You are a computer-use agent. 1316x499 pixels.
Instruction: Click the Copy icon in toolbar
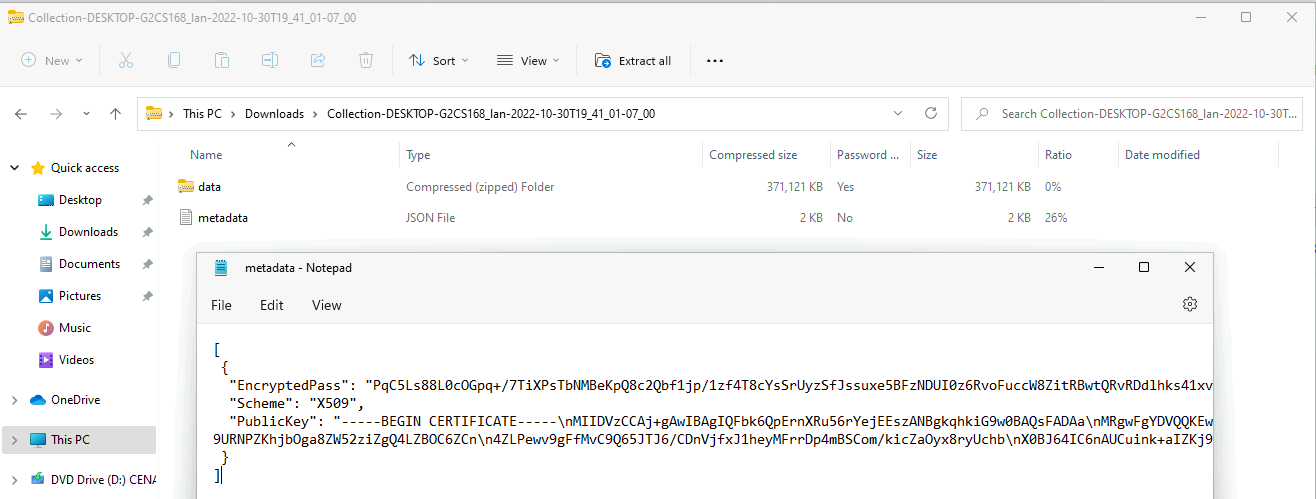coord(174,61)
